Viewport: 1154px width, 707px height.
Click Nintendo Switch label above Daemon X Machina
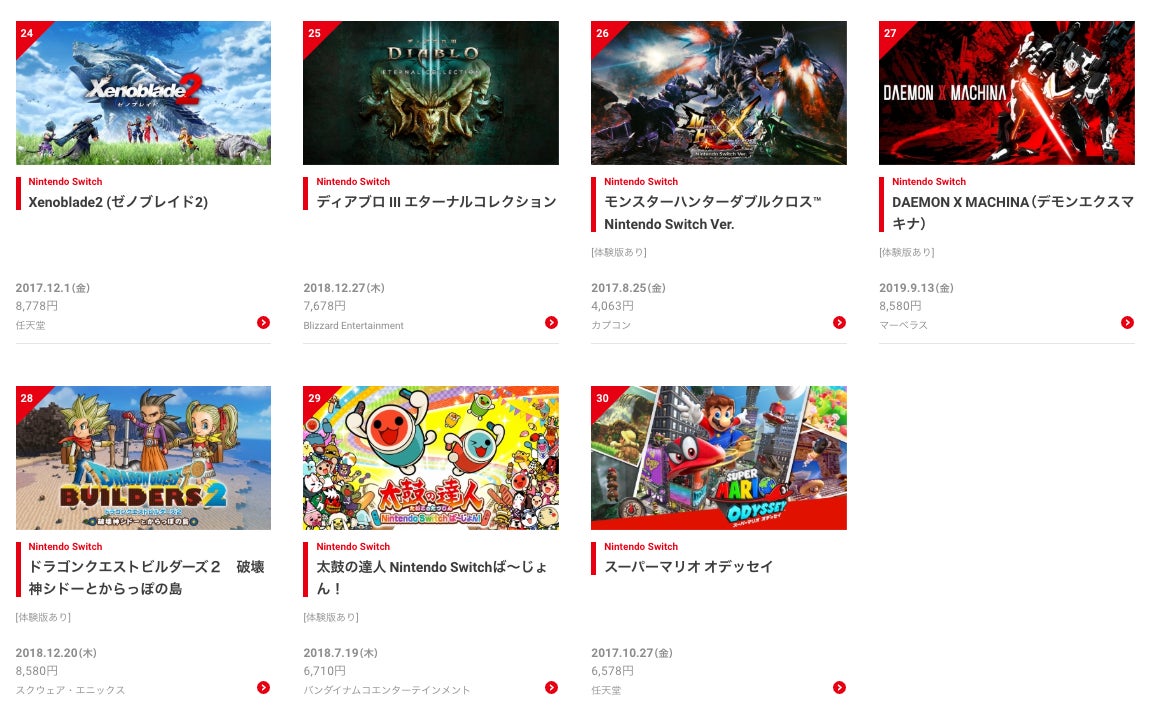point(929,182)
